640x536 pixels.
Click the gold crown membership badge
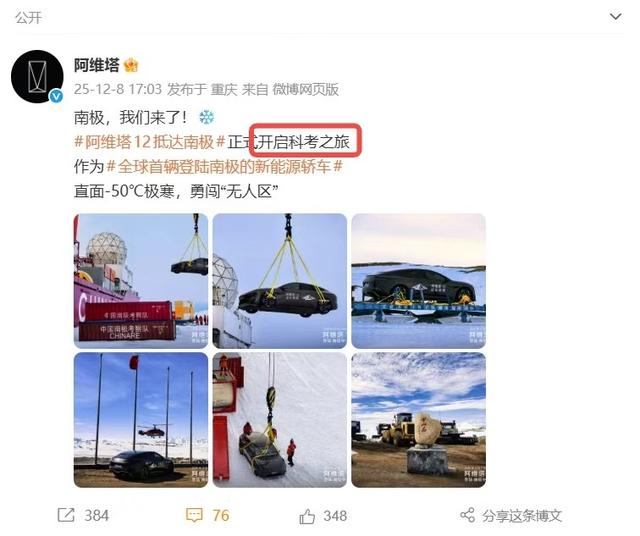tap(131, 65)
